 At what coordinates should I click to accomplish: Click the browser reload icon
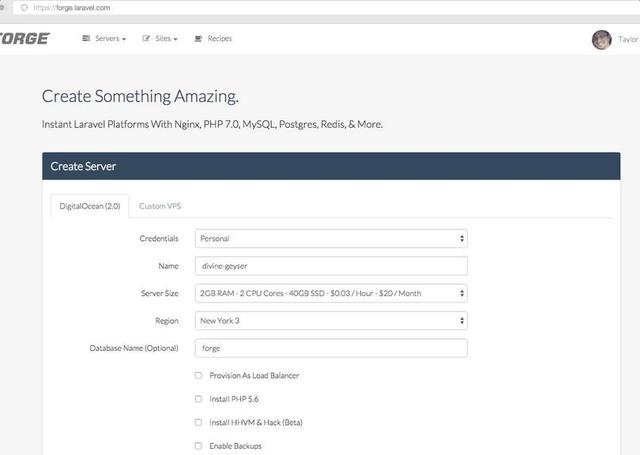[21, 8]
